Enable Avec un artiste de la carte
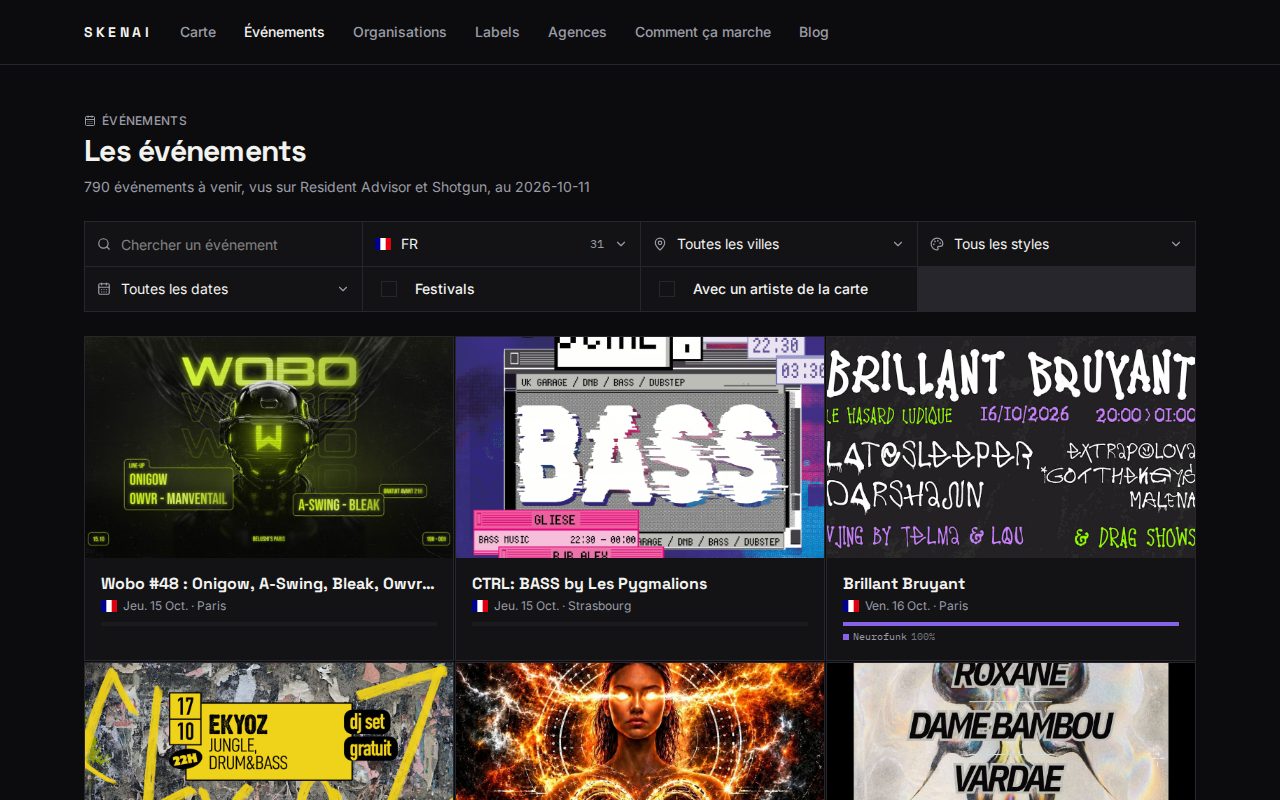 (x=667, y=289)
